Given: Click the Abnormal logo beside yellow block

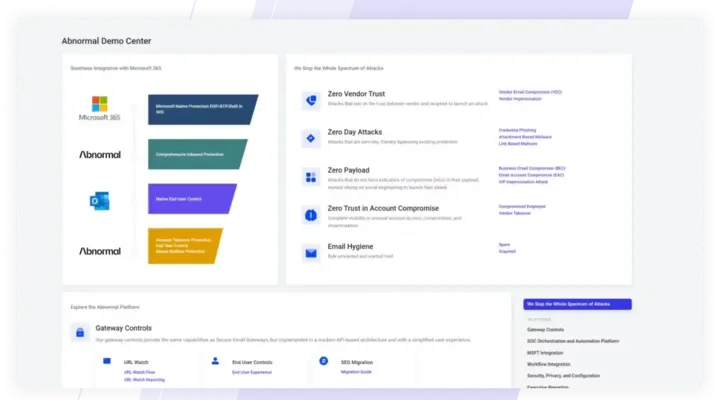Looking at the screenshot, I should [x=100, y=251].
